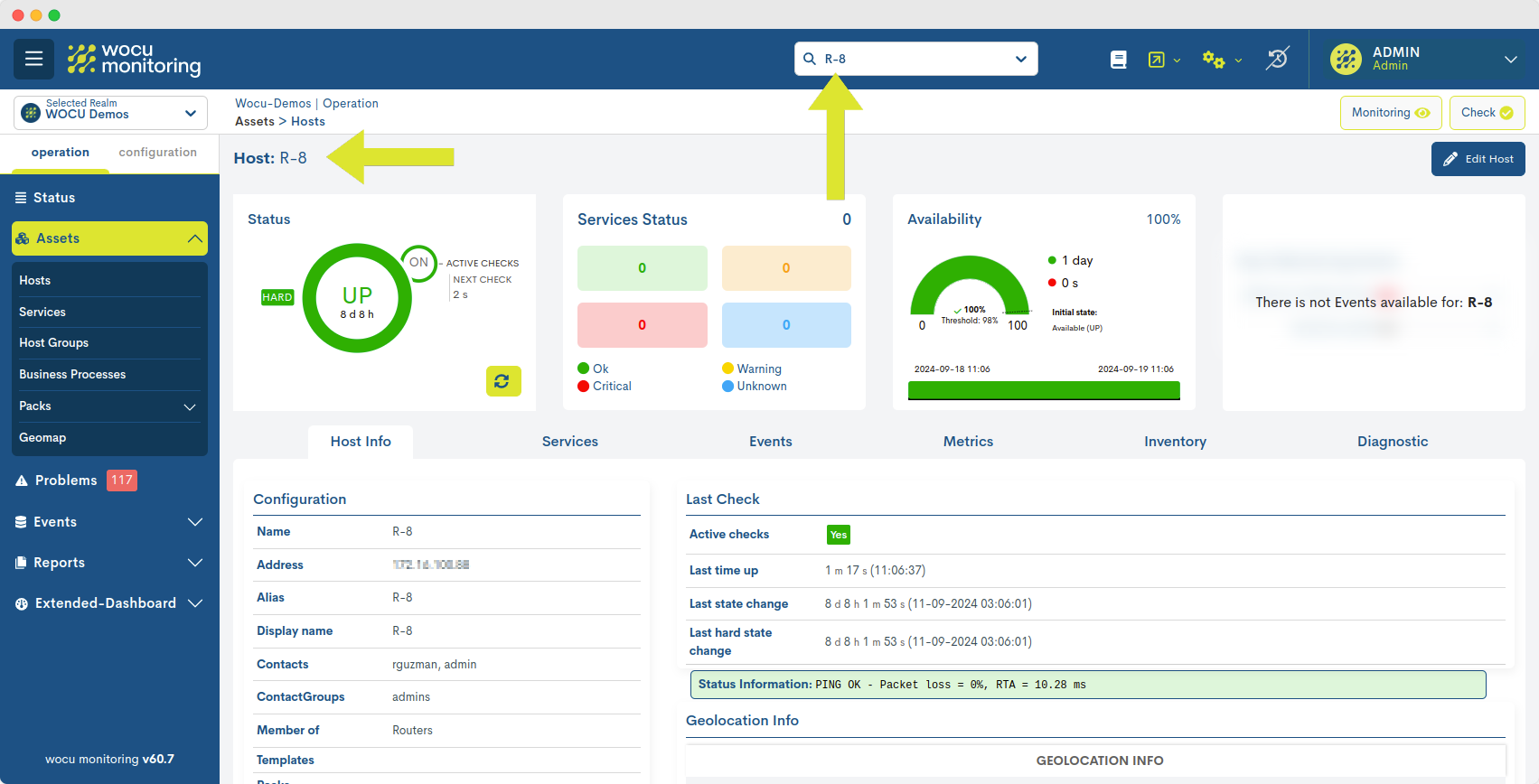Click the Reports document icon
Image resolution: width=1539 pixels, height=784 pixels.
(21, 563)
